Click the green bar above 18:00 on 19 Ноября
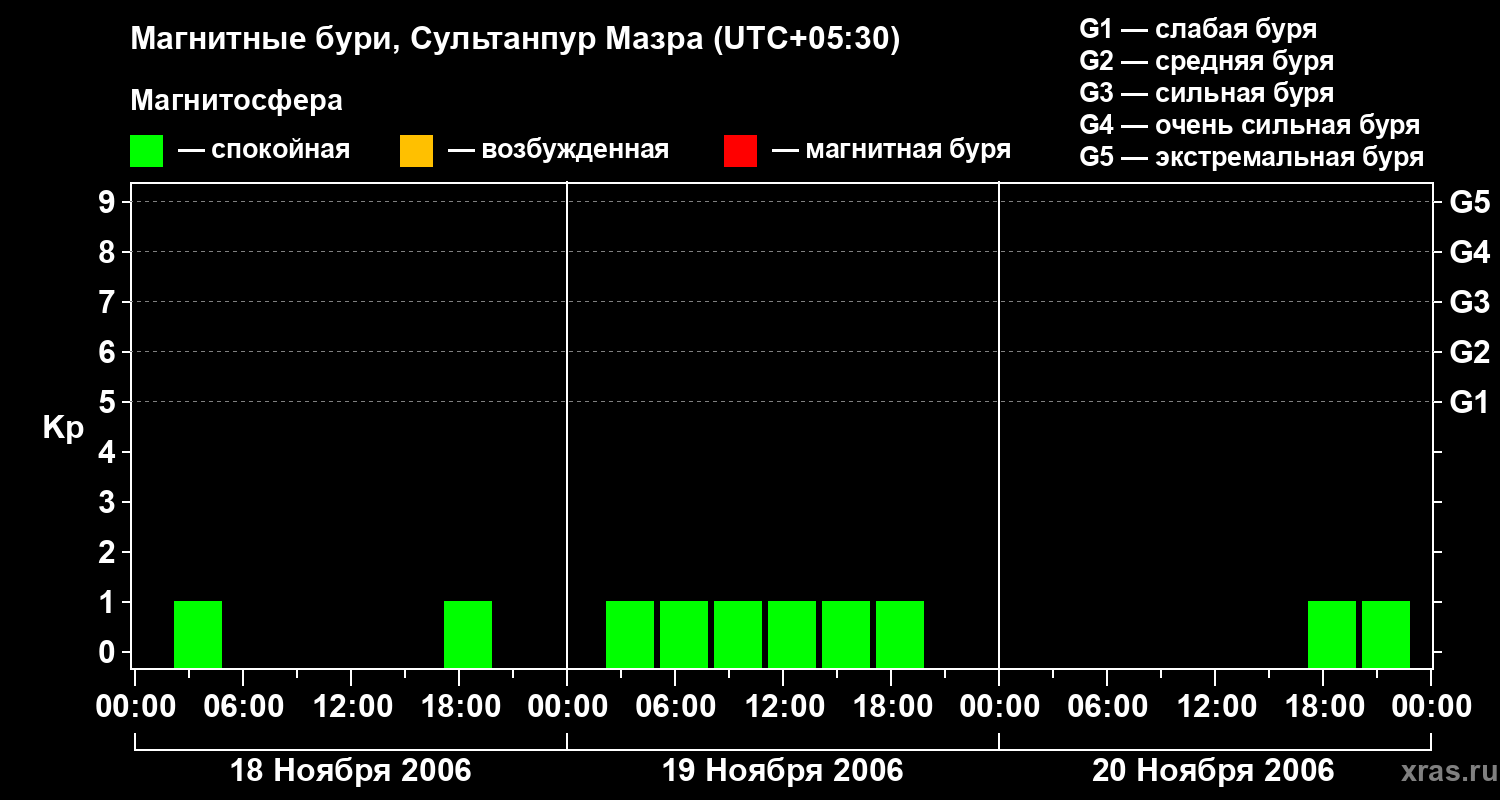This screenshot has height=800, width=1500. coord(900,634)
